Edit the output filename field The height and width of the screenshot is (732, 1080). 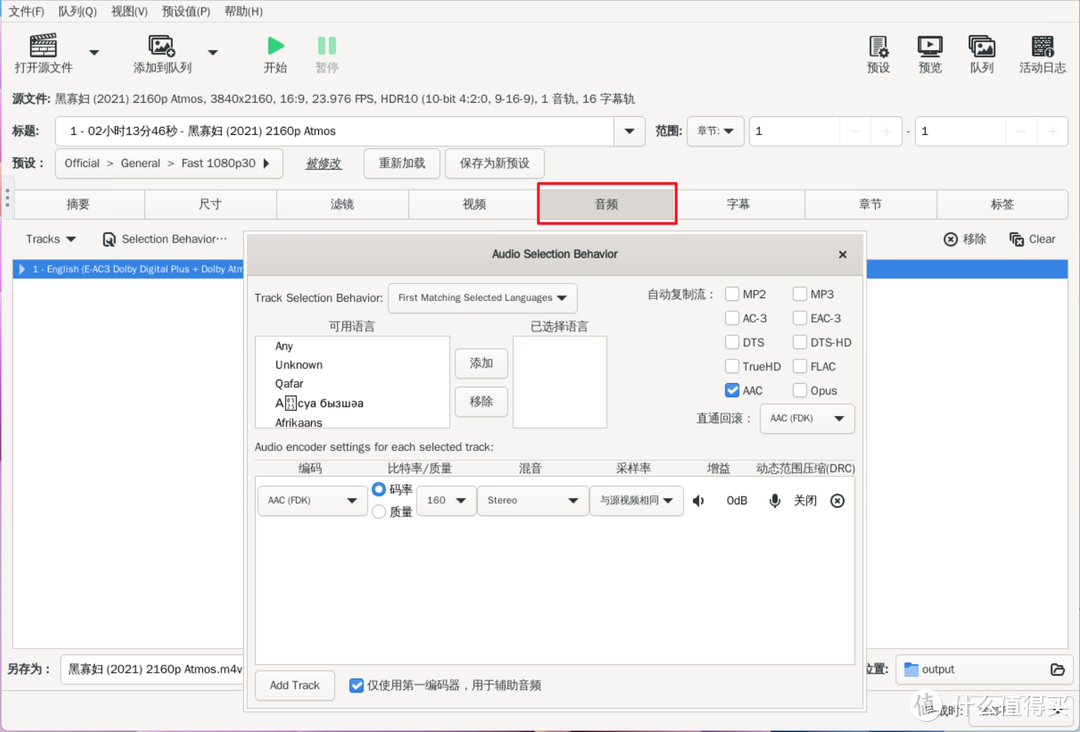pyautogui.click(x=150, y=669)
